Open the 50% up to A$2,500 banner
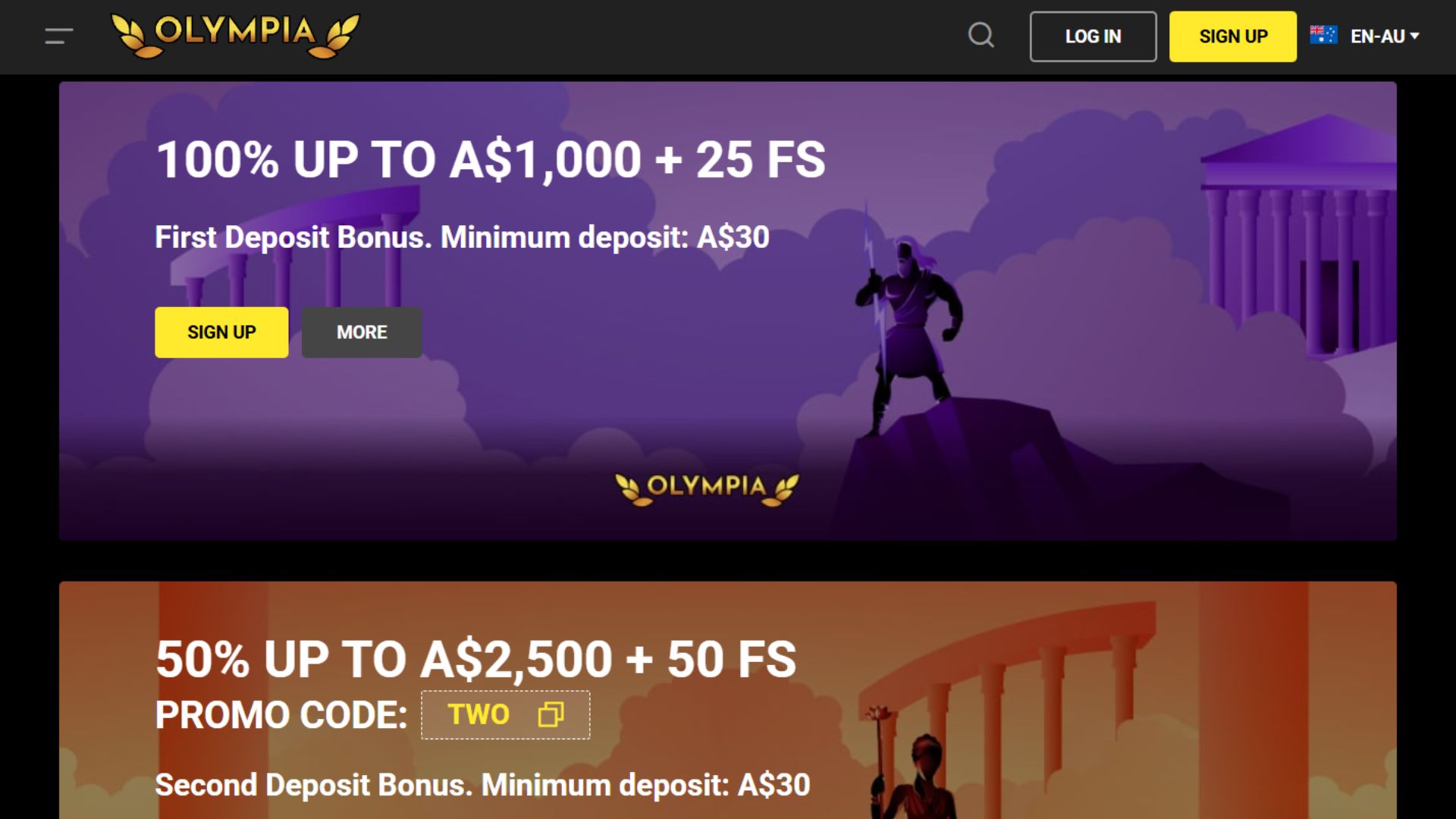 click(728, 700)
